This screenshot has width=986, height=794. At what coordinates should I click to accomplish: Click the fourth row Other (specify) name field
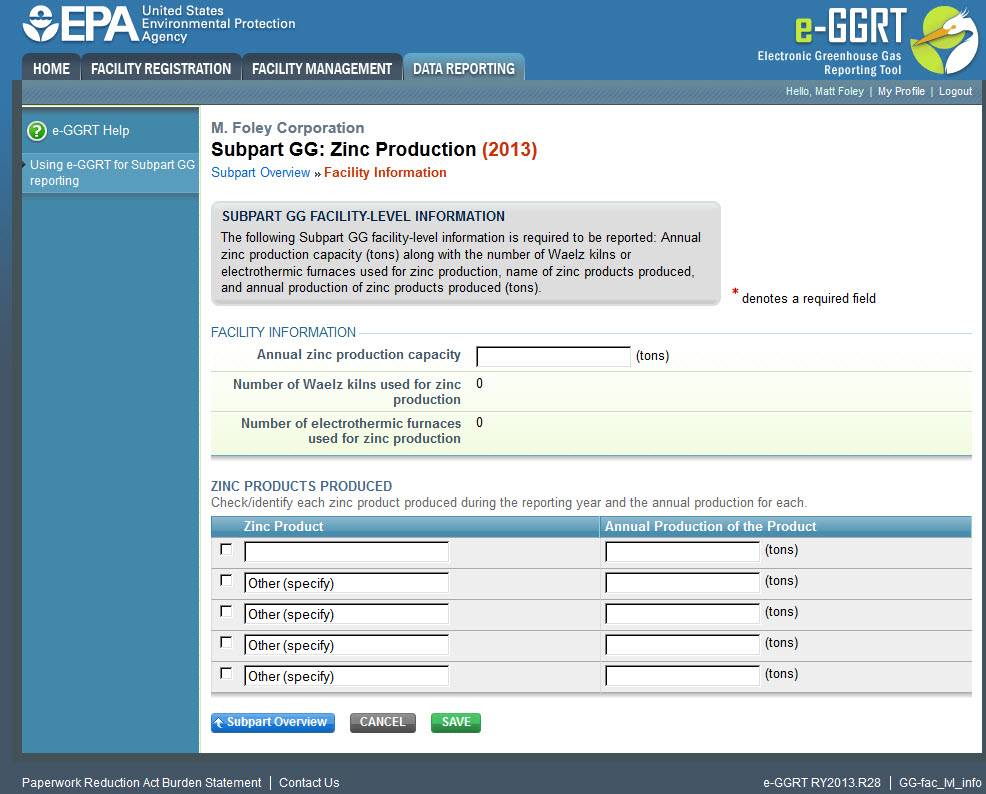click(x=346, y=644)
